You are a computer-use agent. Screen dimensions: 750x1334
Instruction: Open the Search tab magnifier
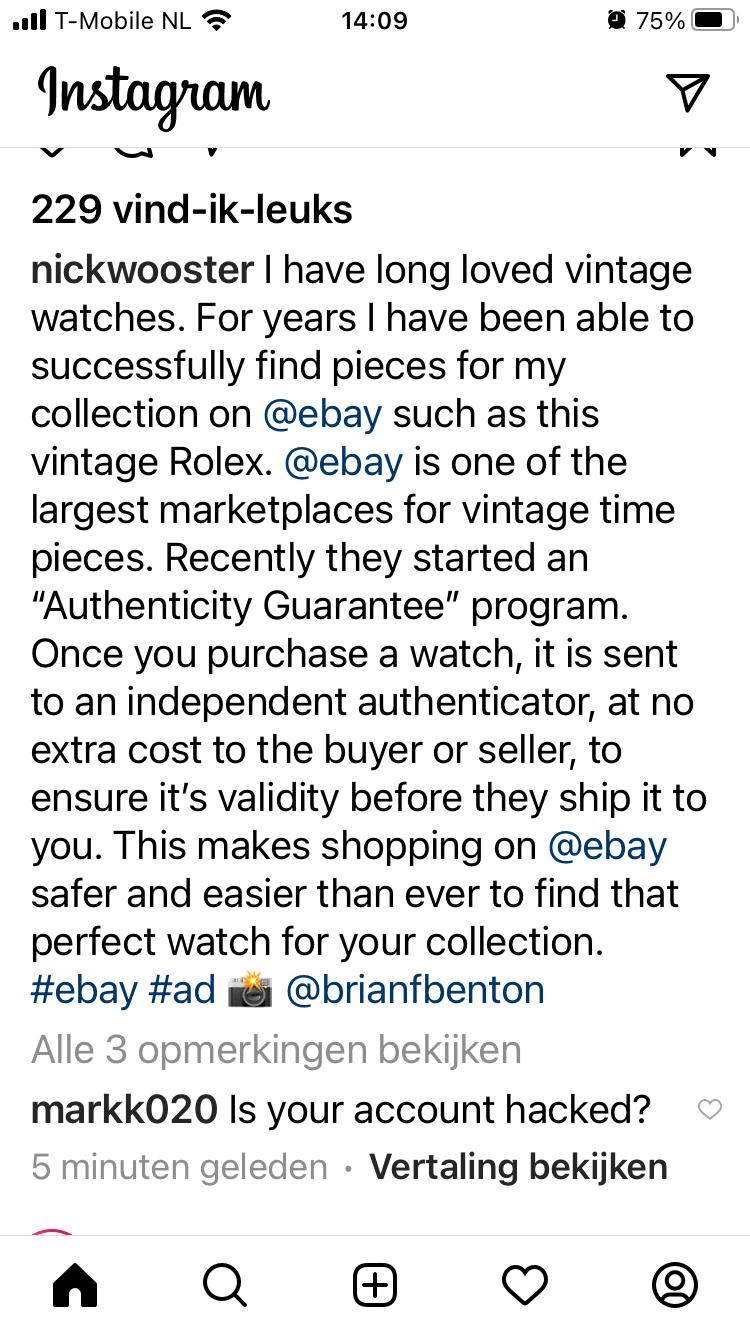coord(225,1285)
